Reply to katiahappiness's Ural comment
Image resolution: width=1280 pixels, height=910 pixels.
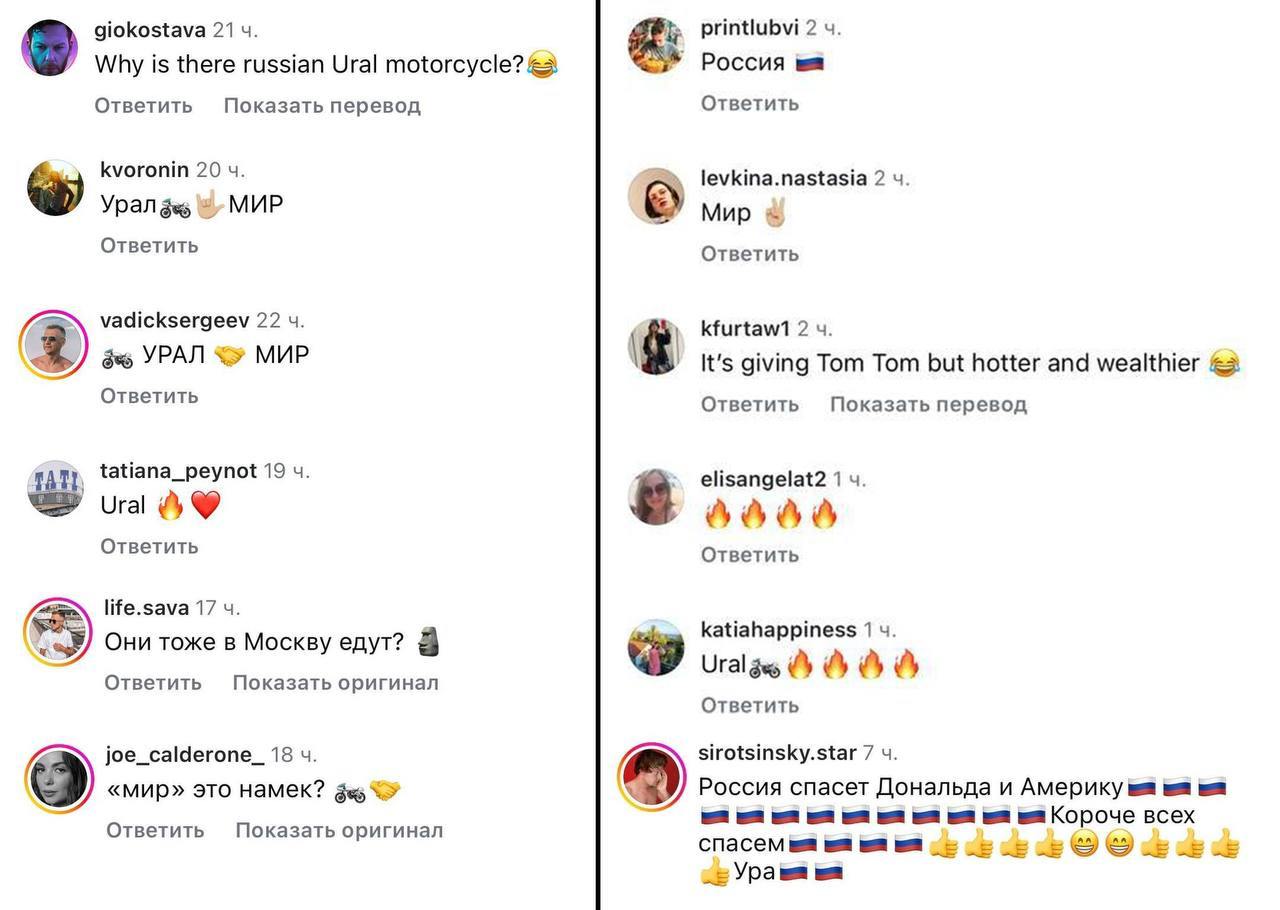(749, 705)
